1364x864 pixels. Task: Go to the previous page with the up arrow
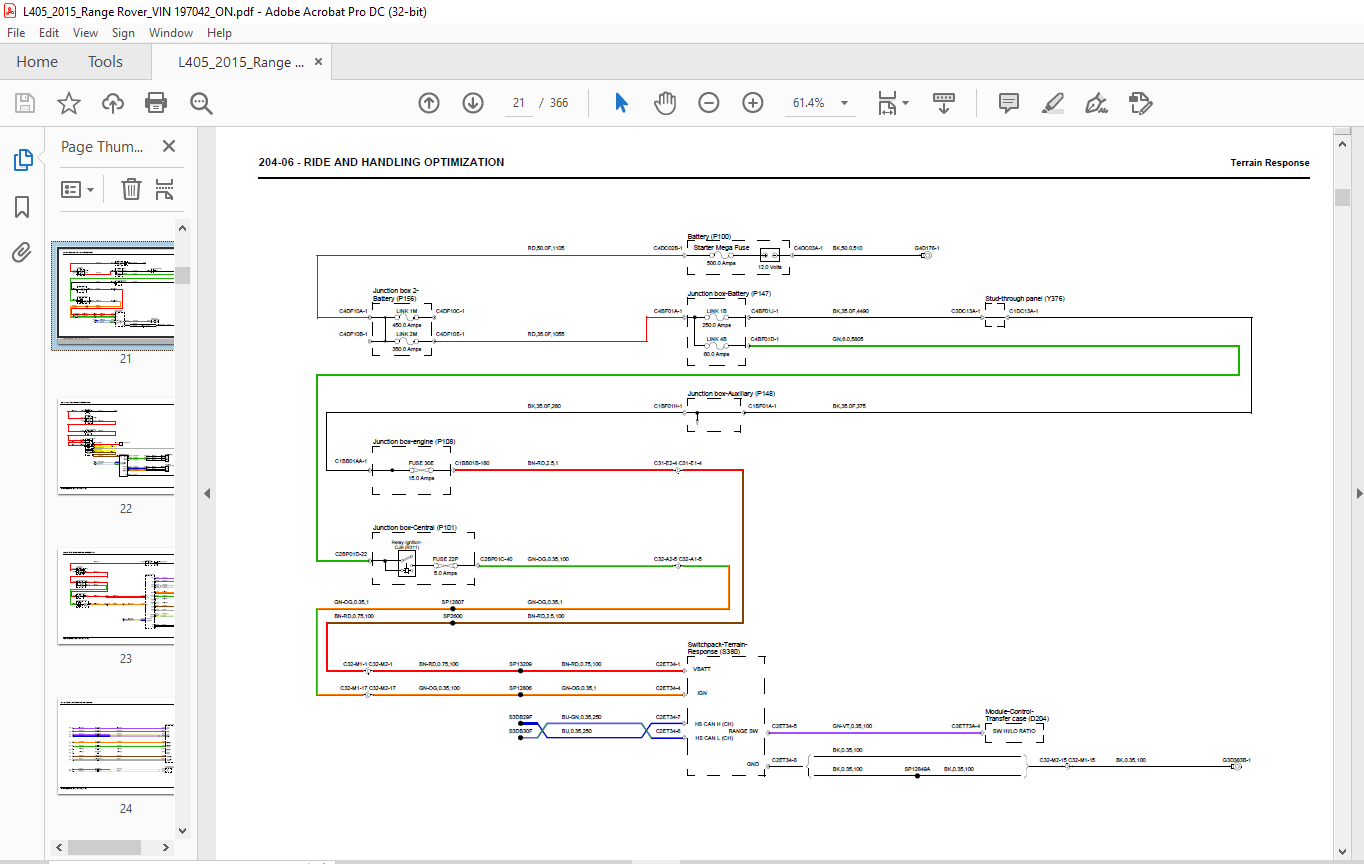[x=429, y=103]
